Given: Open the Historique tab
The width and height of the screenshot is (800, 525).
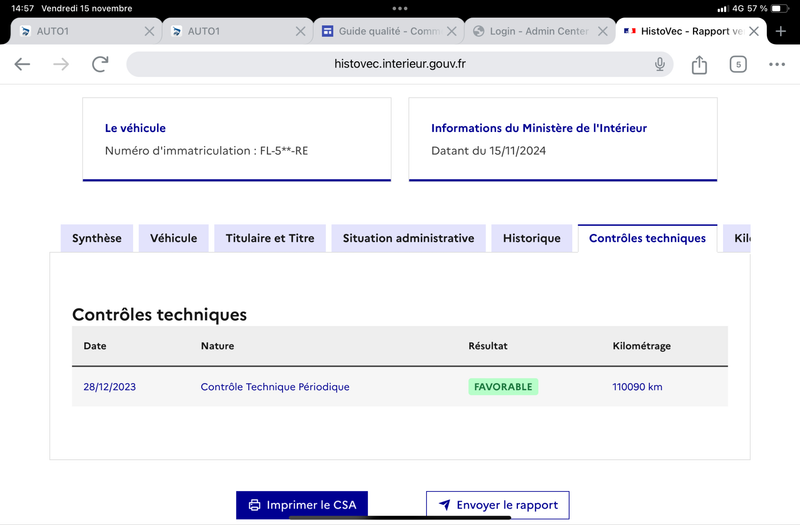Looking at the screenshot, I should [532, 238].
